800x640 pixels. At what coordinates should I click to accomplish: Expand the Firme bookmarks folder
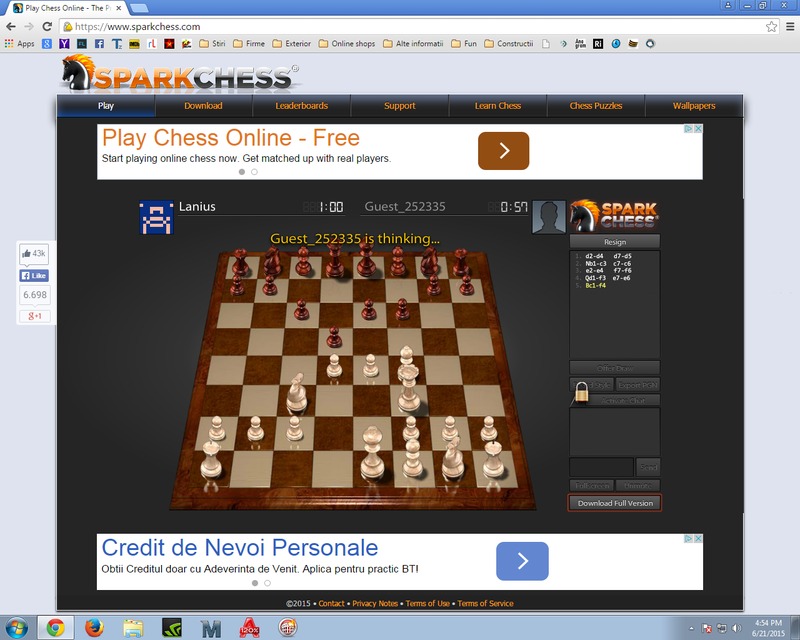click(x=249, y=44)
